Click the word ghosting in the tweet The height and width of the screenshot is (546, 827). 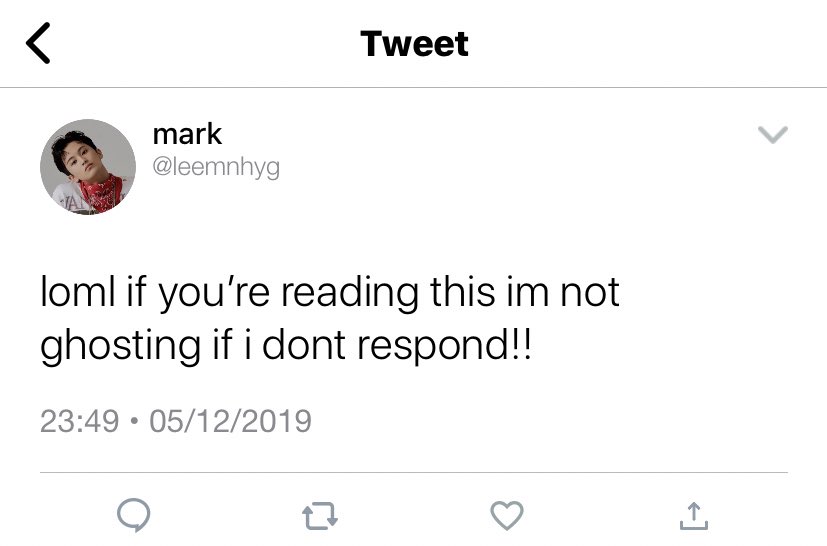pos(120,347)
